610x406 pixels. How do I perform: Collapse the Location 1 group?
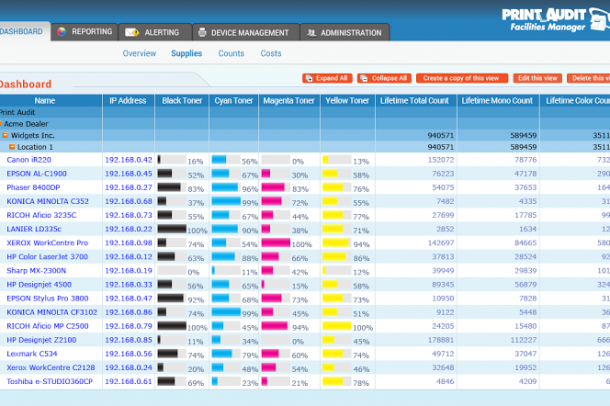[12, 147]
